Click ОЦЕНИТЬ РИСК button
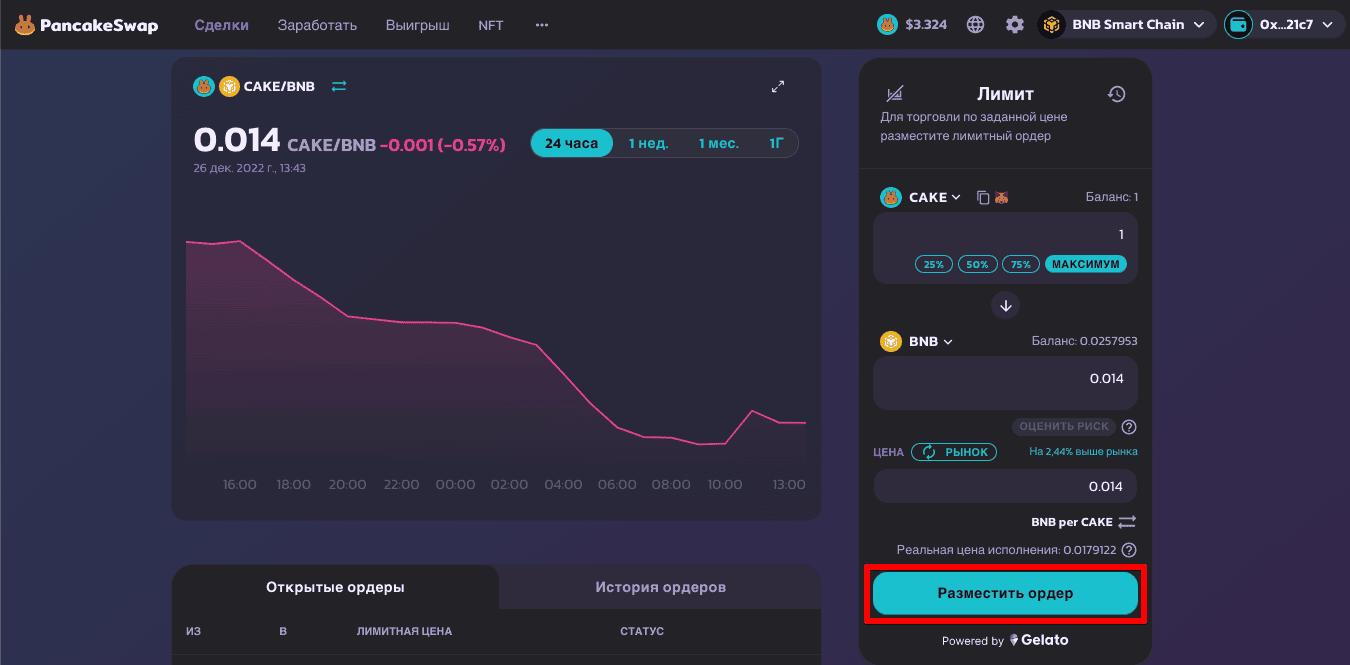Image resolution: width=1350 pixels, height=665 pixels. point(1064,426)
